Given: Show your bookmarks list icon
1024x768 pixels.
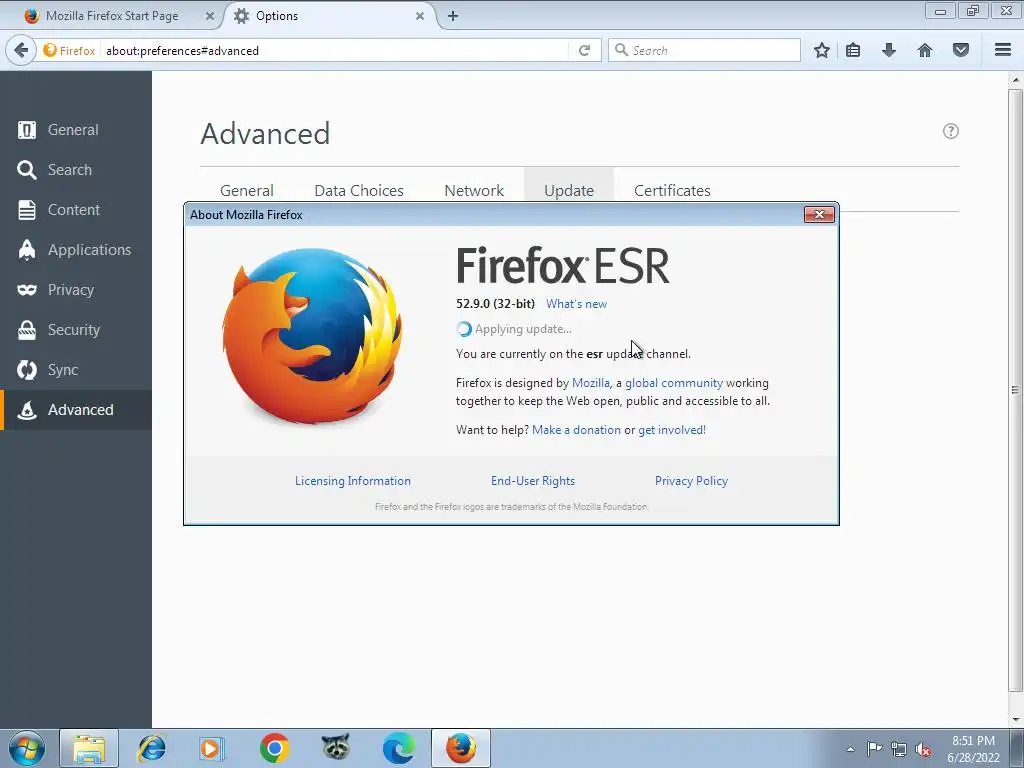Looking at the screenshot, I should point(853,50).
